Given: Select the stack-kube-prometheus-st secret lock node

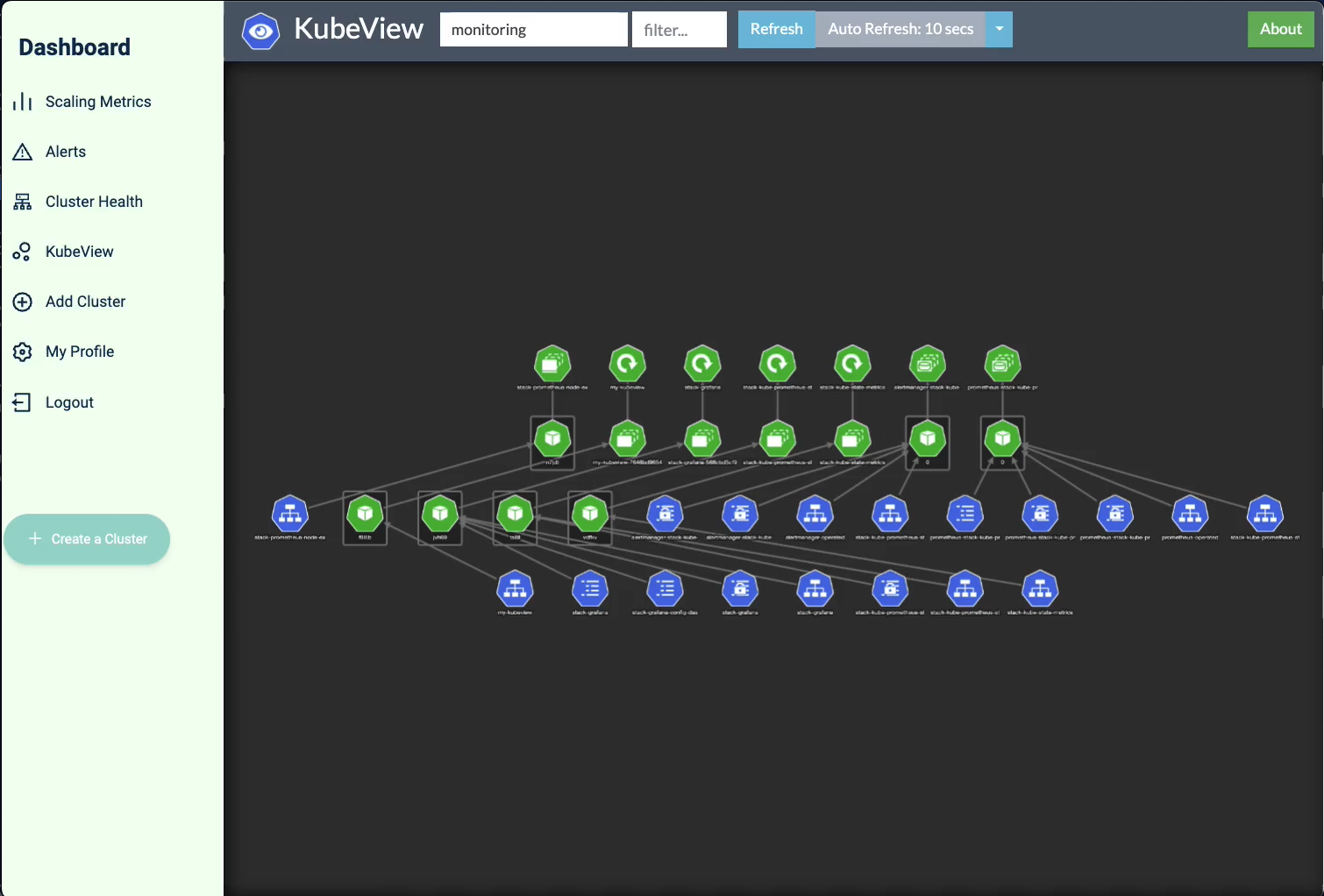Looking at the screenshot, I should pos(890,589).
